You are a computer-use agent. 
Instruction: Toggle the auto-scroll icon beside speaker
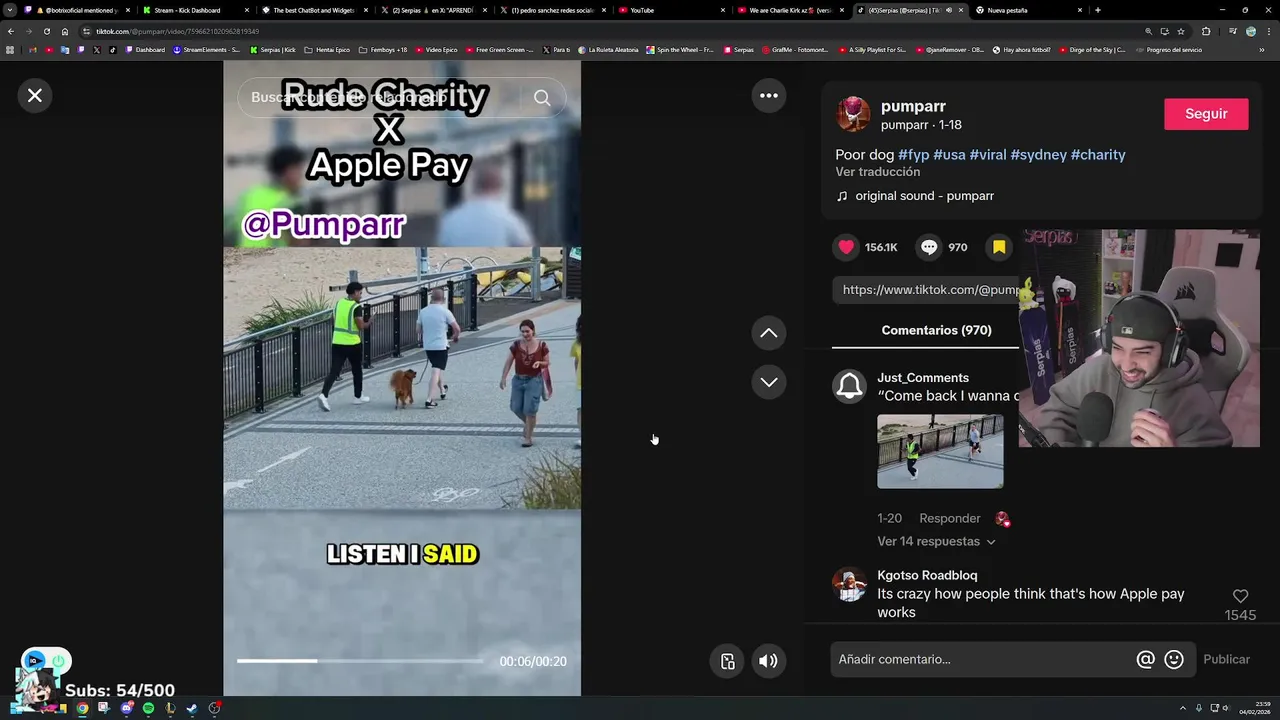pos(727,660)
